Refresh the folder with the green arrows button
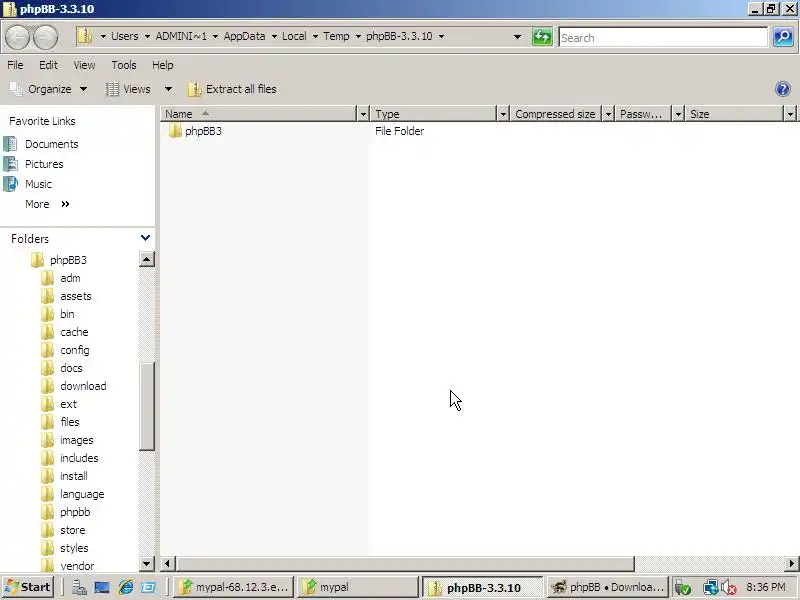Viewport: 800px width, 600px height. point(542,37)
